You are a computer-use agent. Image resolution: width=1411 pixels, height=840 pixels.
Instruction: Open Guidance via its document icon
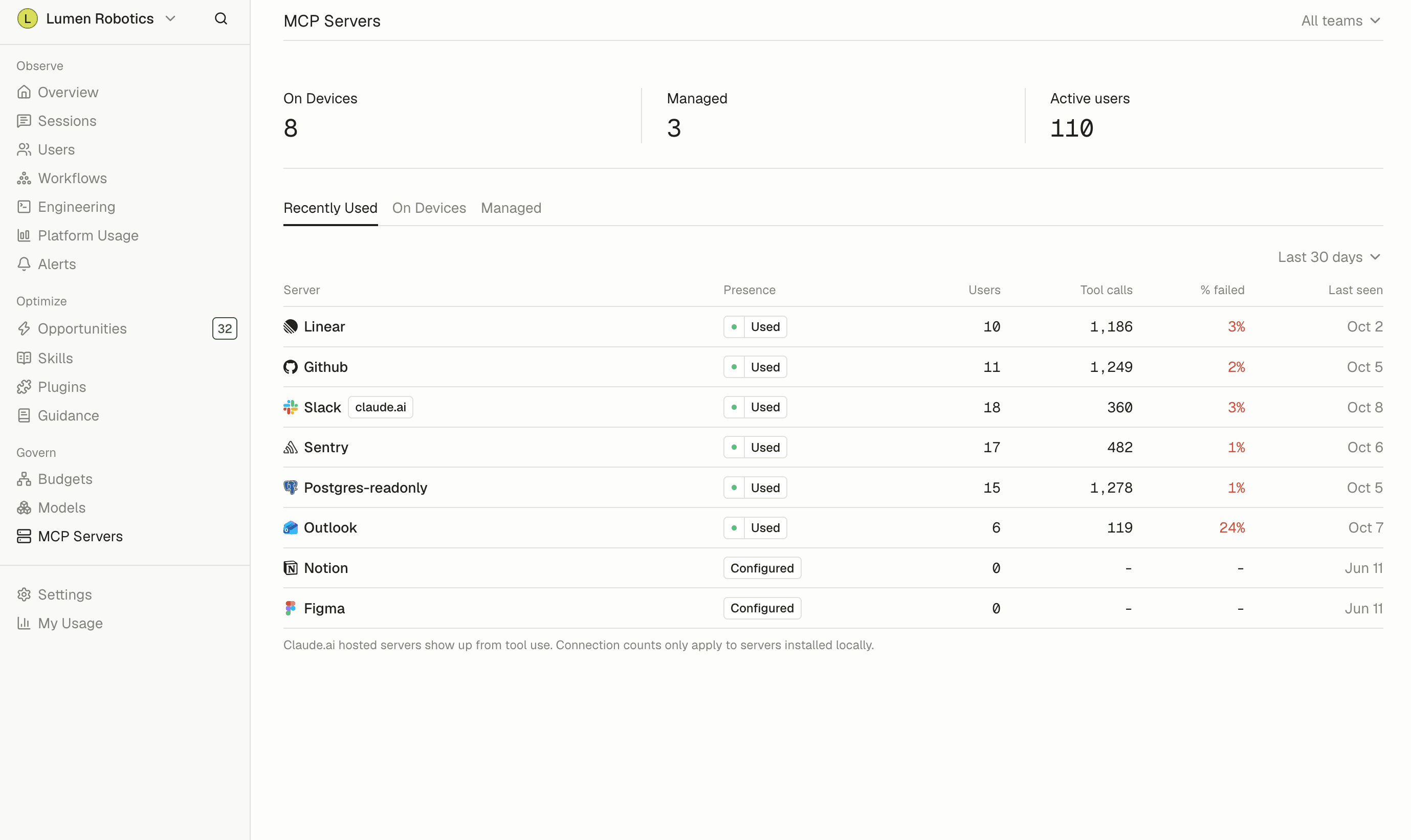tap(24, 415)
